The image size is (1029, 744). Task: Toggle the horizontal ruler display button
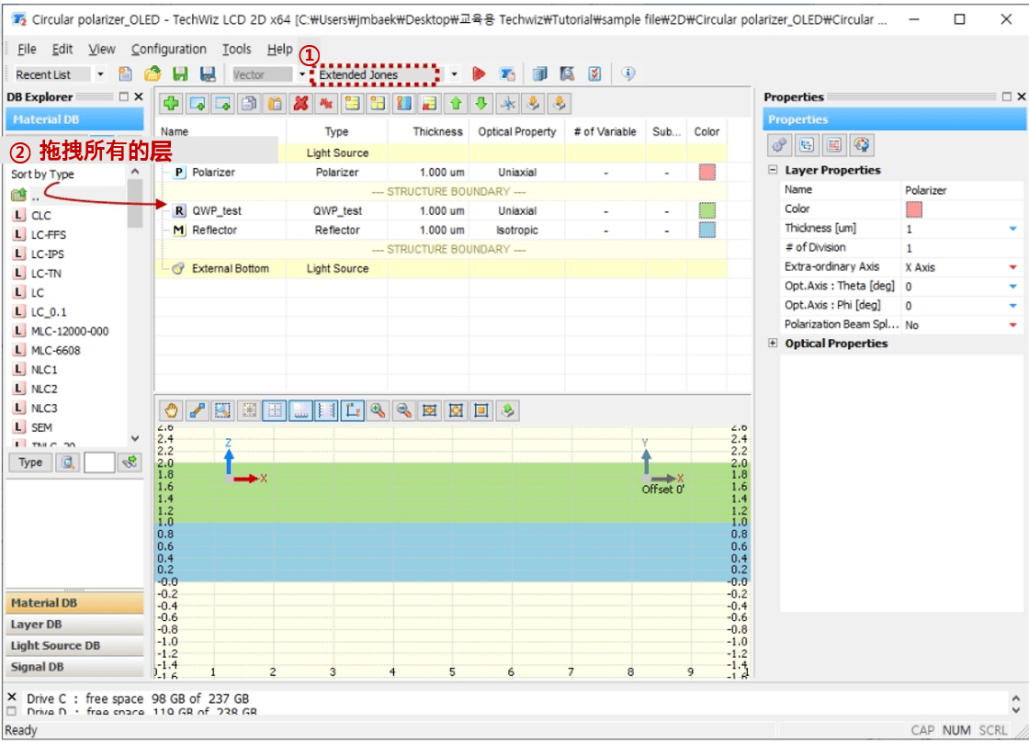coord(301,411)
